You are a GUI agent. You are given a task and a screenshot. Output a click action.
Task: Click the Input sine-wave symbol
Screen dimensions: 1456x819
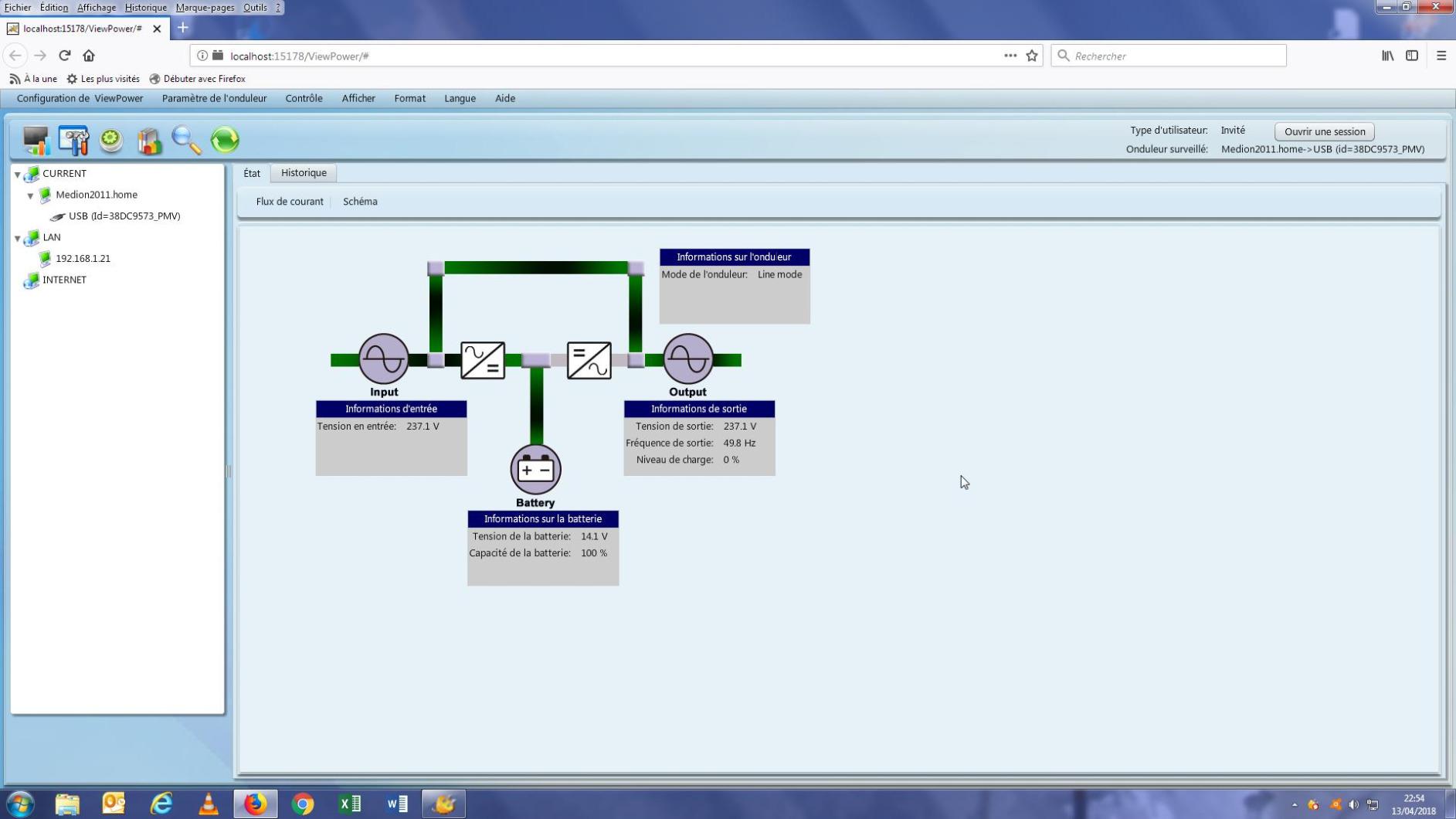point(383,359)
